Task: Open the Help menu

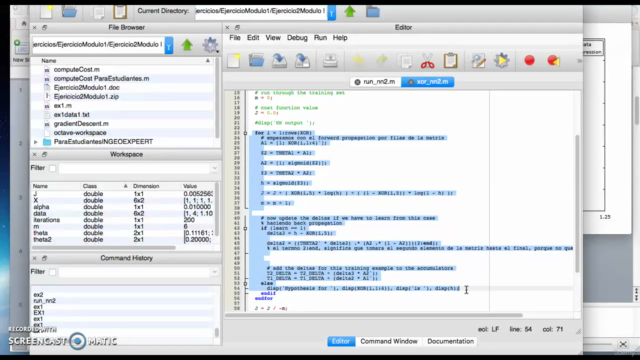Action: click(x=340, y=38)
